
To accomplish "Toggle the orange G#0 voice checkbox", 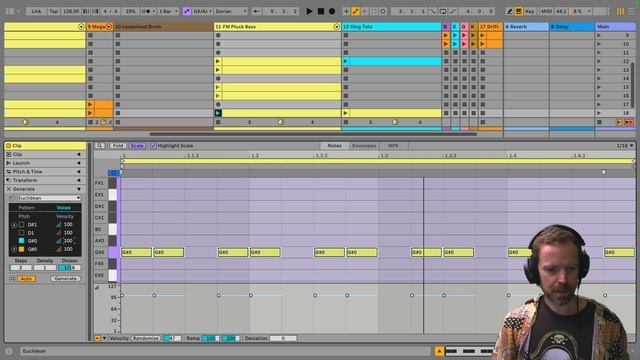I will point(21,249).
